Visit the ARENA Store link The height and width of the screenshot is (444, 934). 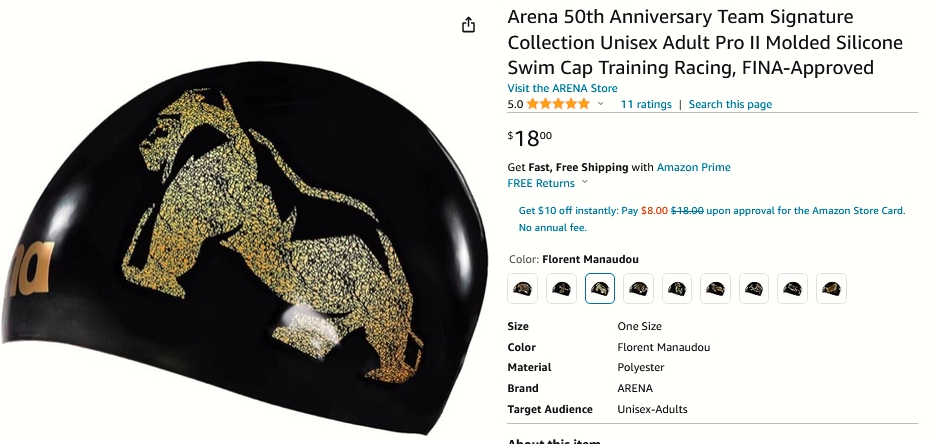(x=562, y=88)
